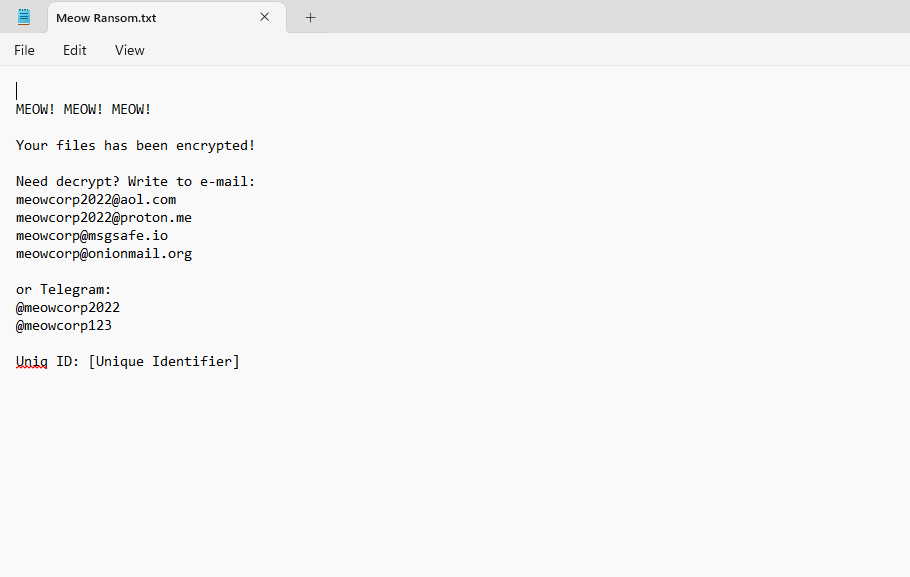
Task: Click the @meowcorp123 Telegram handle
Action: 64,325
